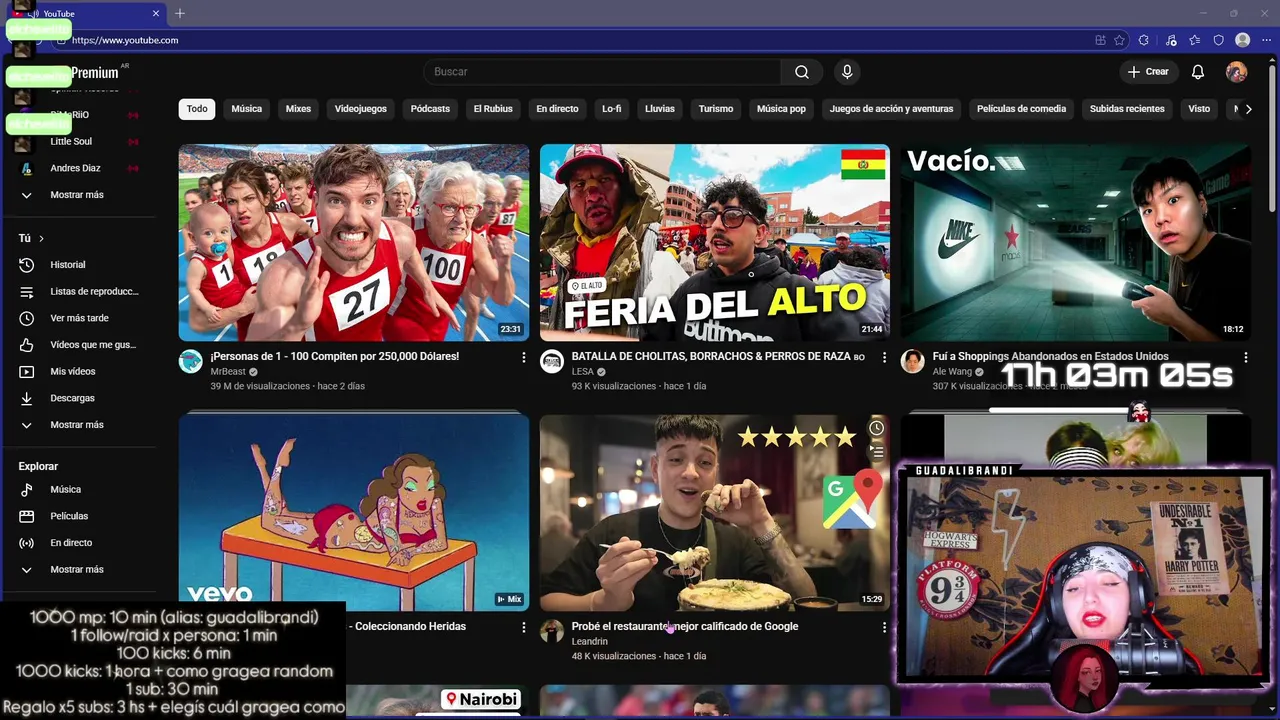Select the El Rubius filter chip

[x=493, y=109]
